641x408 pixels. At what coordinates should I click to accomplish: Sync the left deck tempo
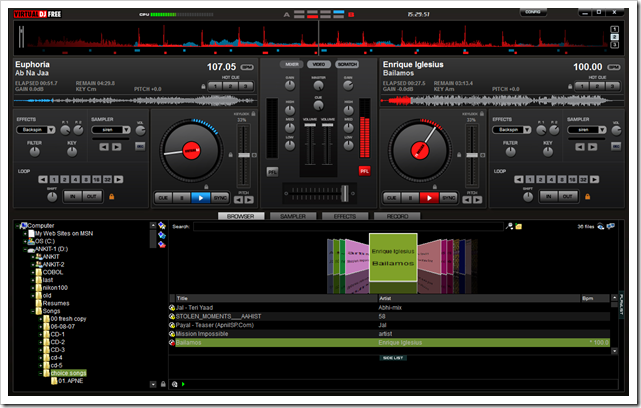(220, 198)
